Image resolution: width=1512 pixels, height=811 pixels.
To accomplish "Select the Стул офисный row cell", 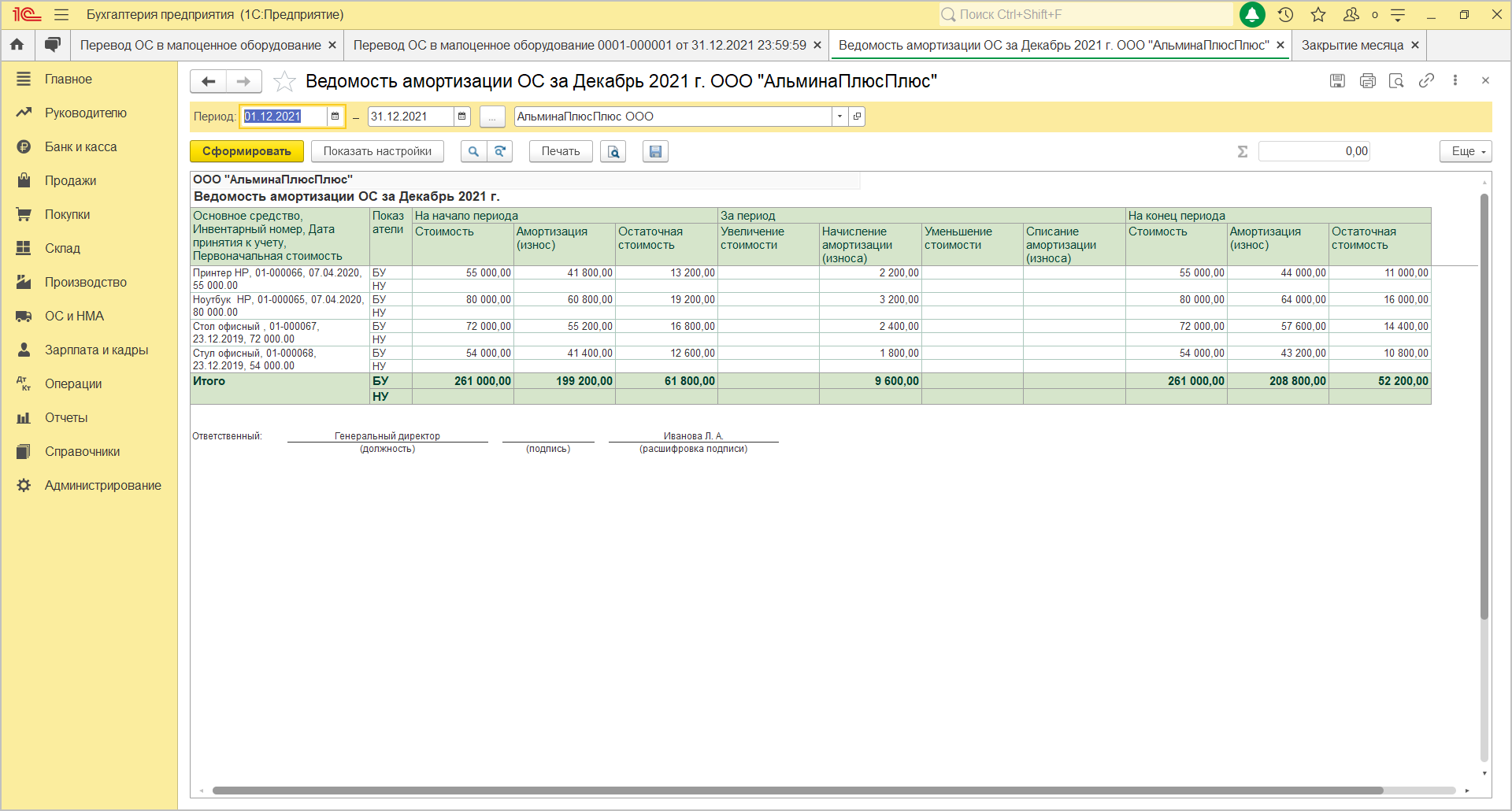I will point(279,359).
